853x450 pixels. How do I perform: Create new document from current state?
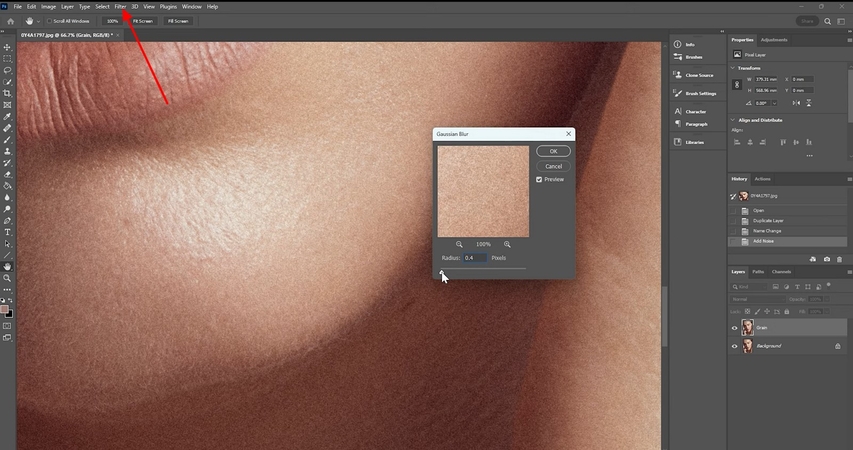pos(813,260)
